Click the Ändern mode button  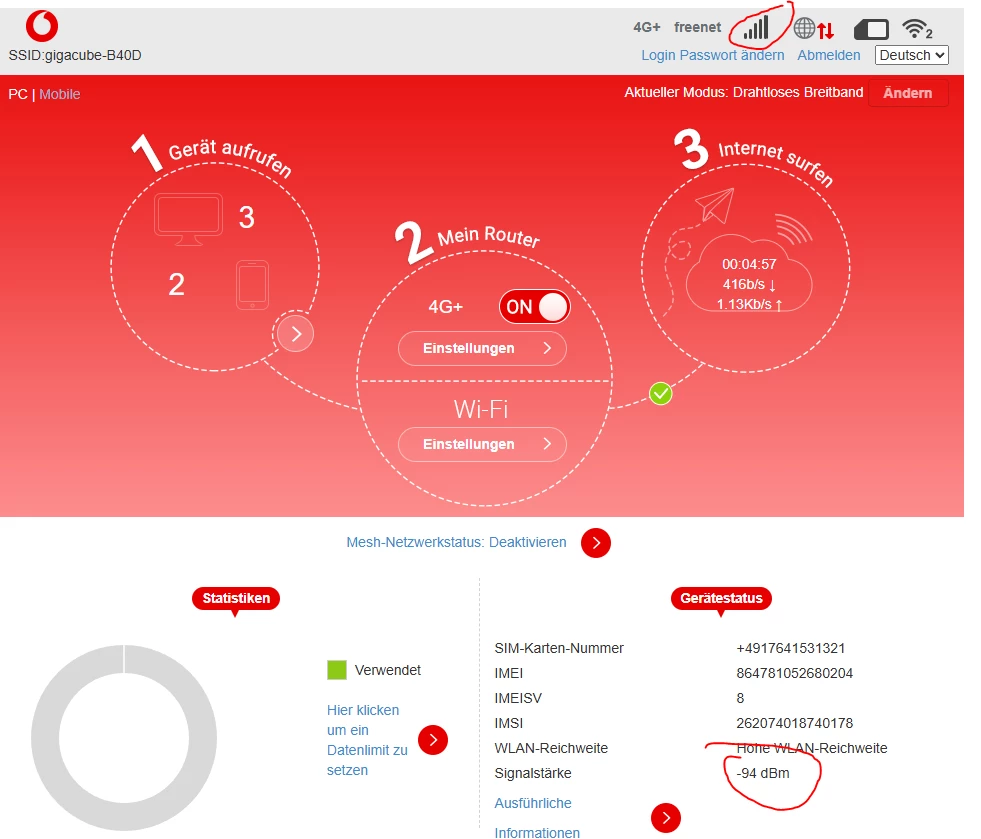point(908,93)
